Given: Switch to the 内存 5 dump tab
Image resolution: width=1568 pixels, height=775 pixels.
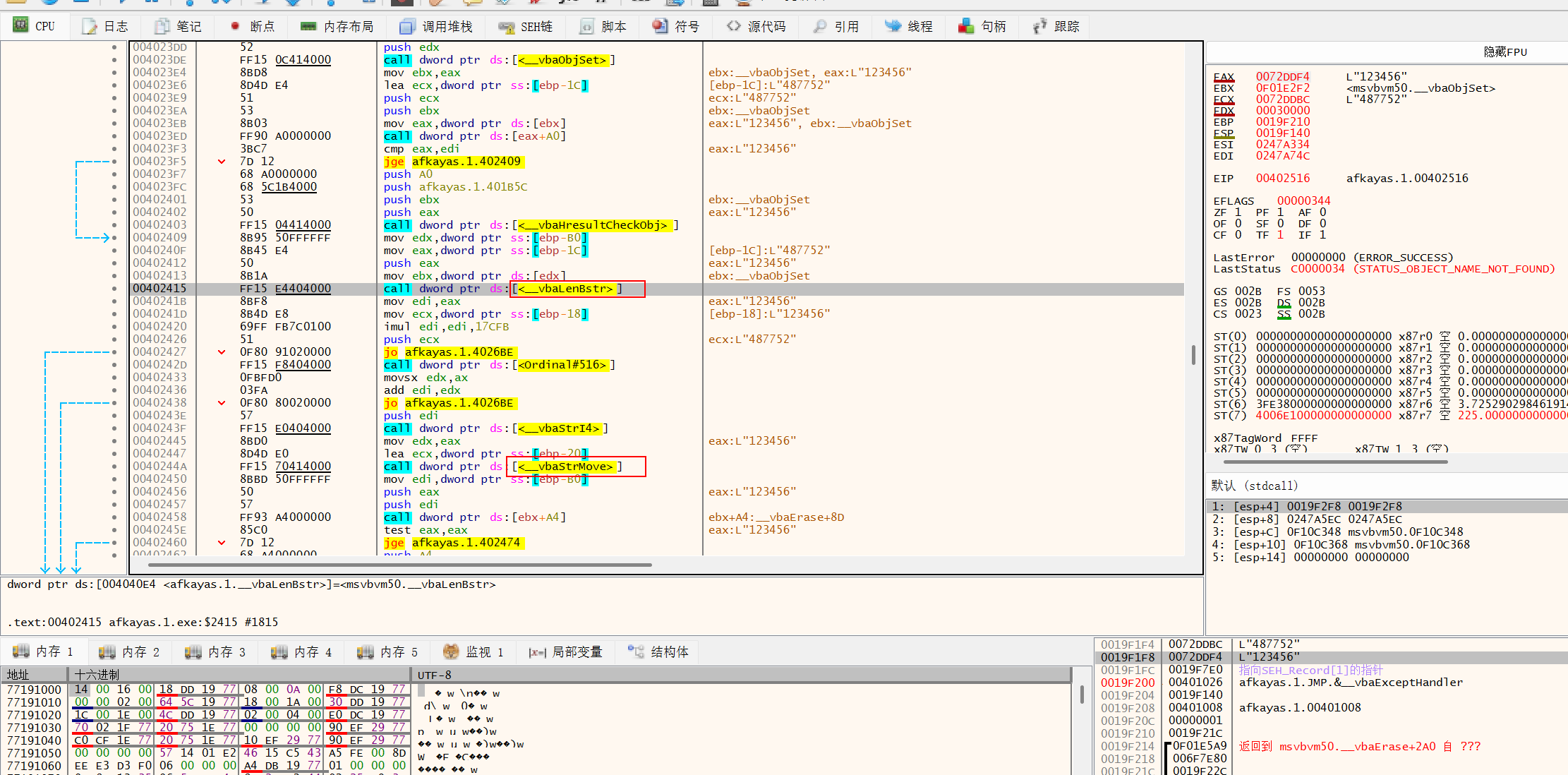Looking at the screenshot, I should [387, 651].
